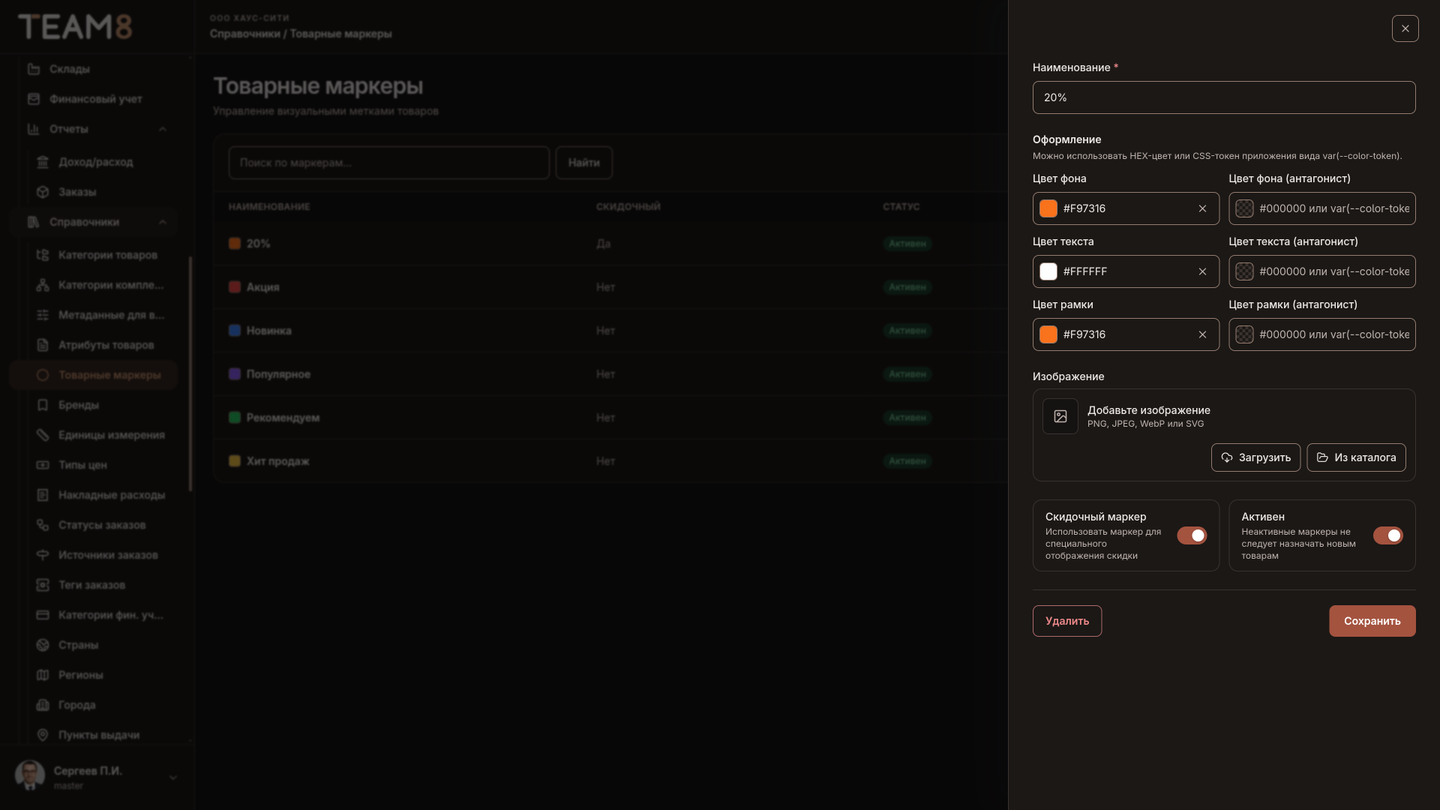Toggle the Активен switch

pyautogui.click(x=1387, y=536)
